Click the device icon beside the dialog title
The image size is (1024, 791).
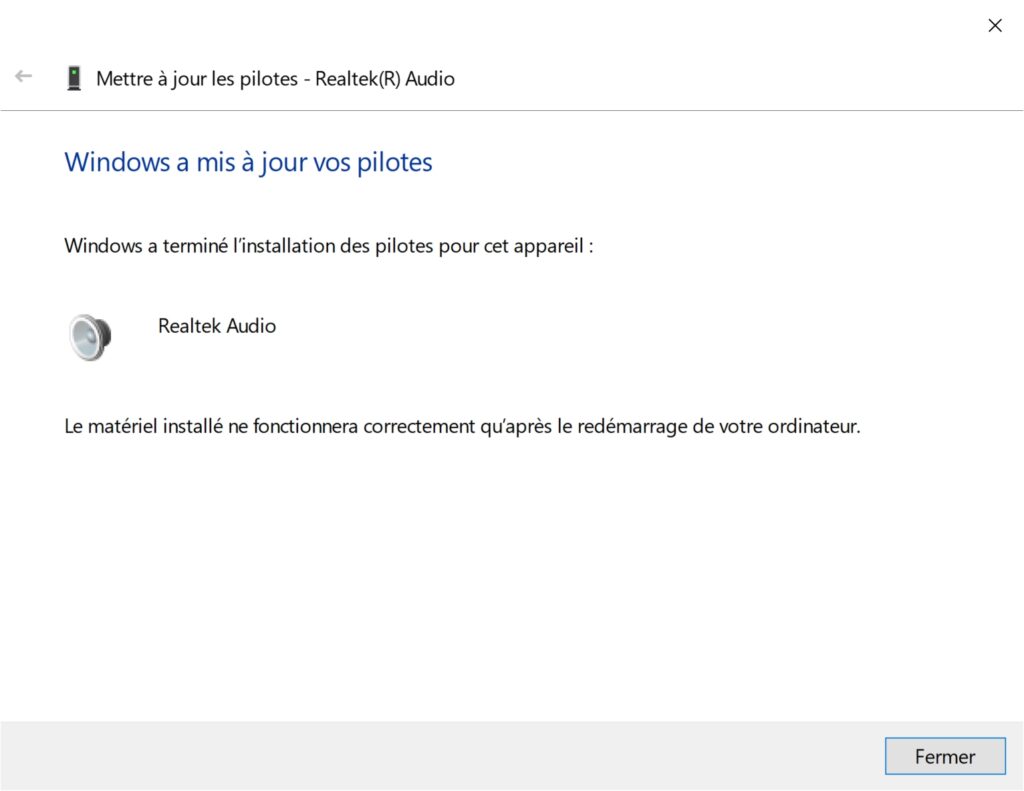pos(74,78)
